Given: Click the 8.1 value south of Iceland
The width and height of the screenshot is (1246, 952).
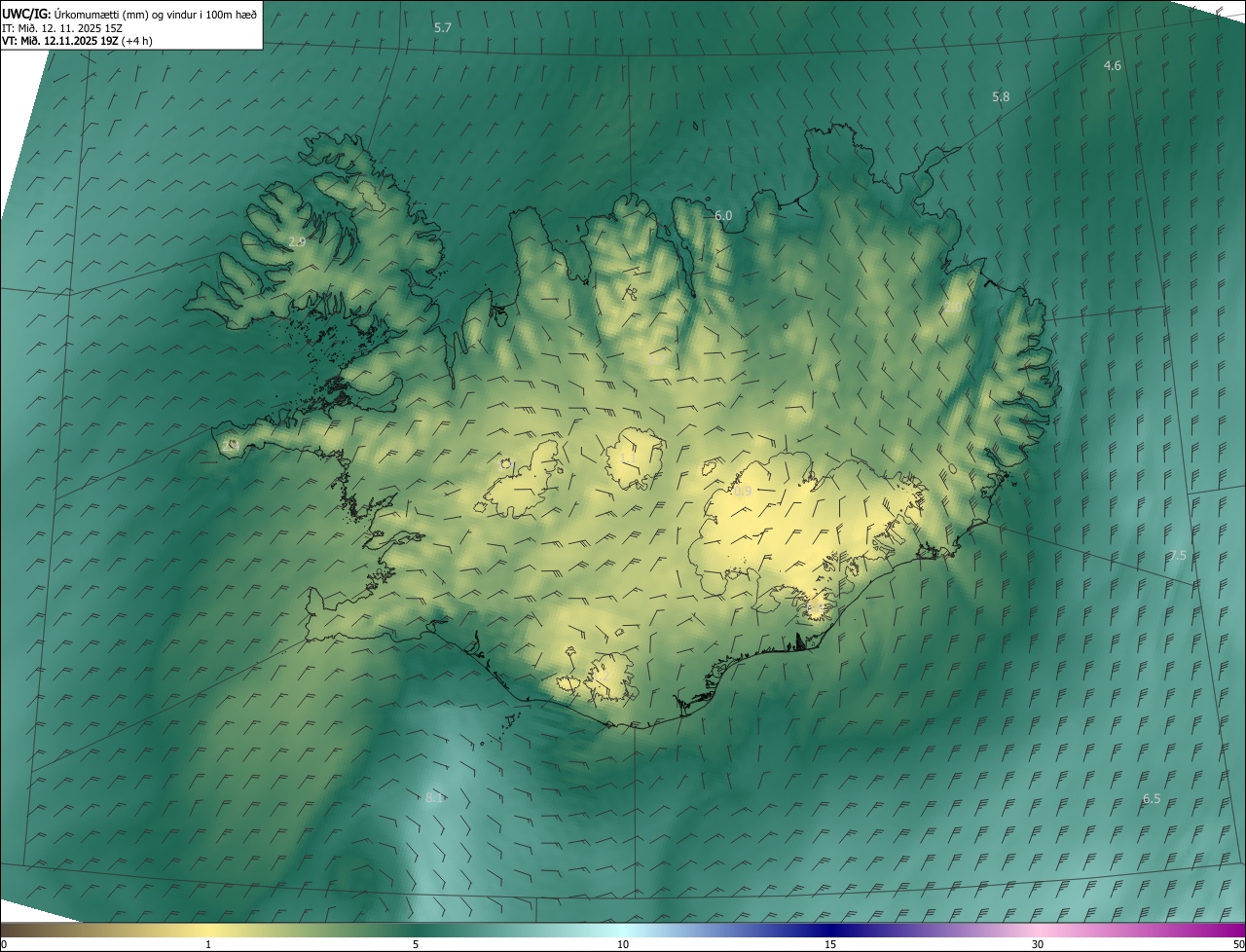Looking at the screenshot, I should pyautogui.click(x=434, y=797).
